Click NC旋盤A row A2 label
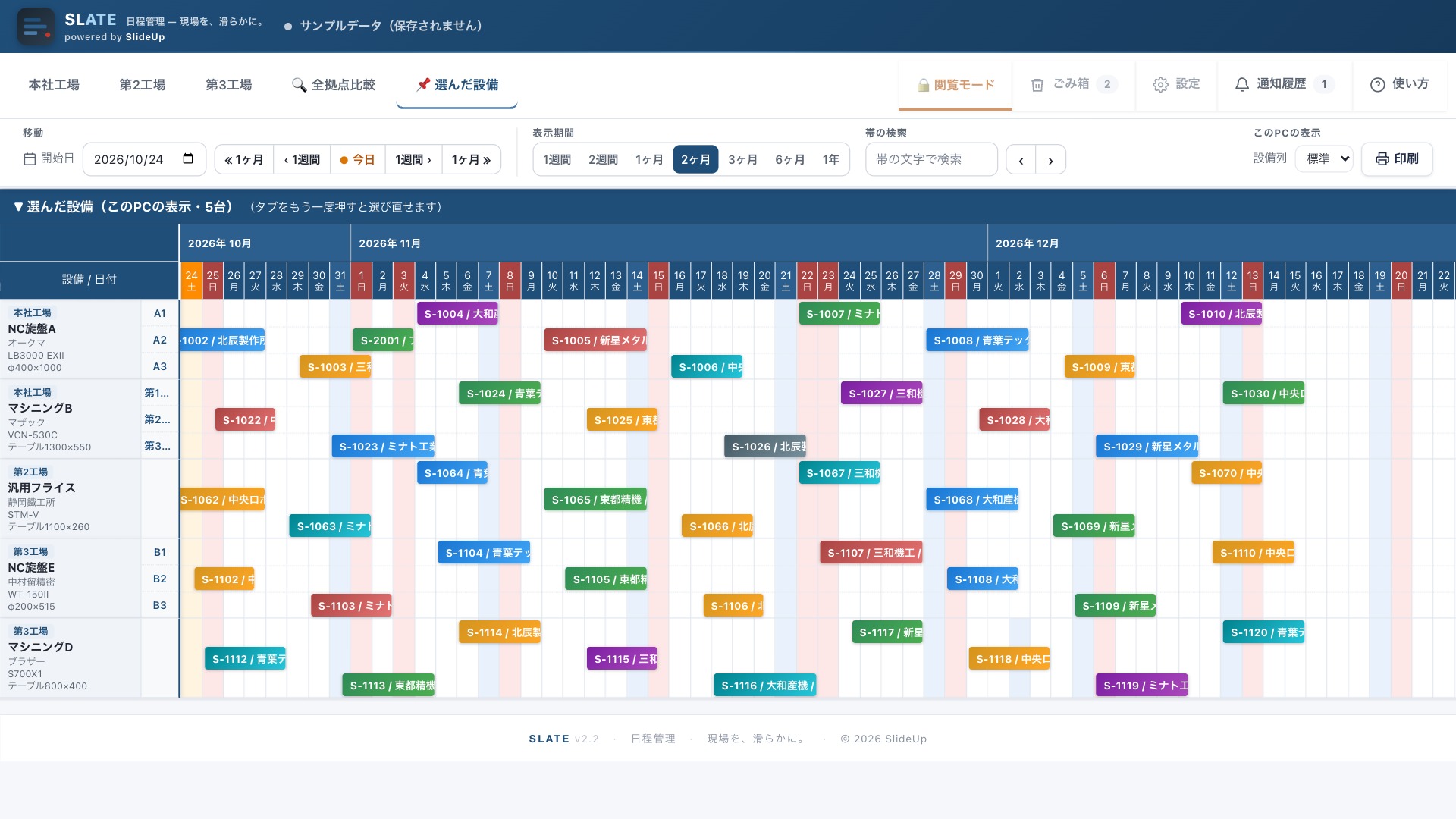1456x819 pixels. point(160,340)
